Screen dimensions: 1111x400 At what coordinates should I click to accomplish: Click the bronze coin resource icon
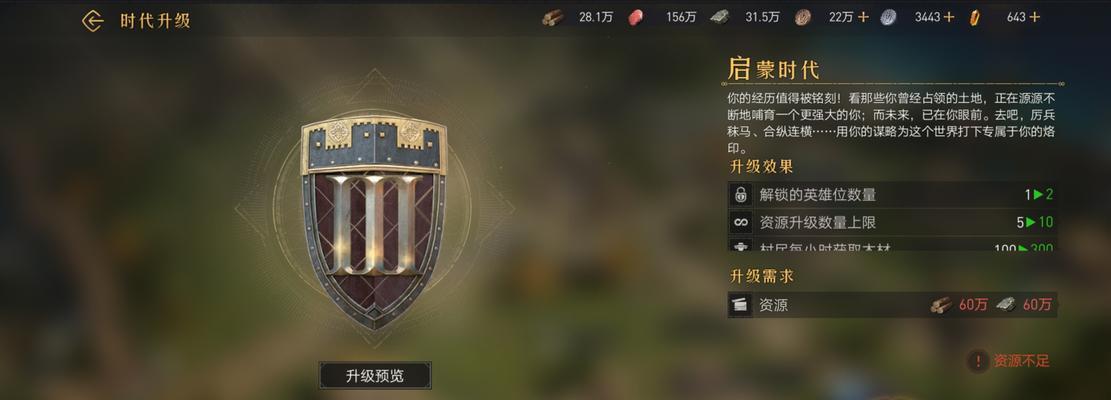point(803,18)
